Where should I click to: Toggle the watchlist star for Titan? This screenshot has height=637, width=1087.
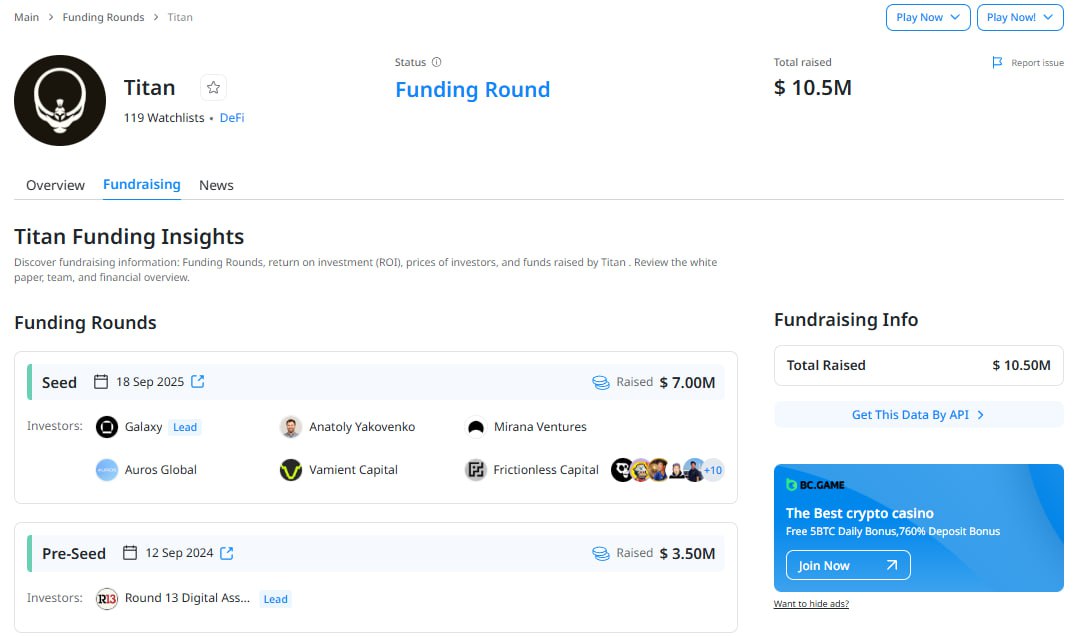[213, 88]
